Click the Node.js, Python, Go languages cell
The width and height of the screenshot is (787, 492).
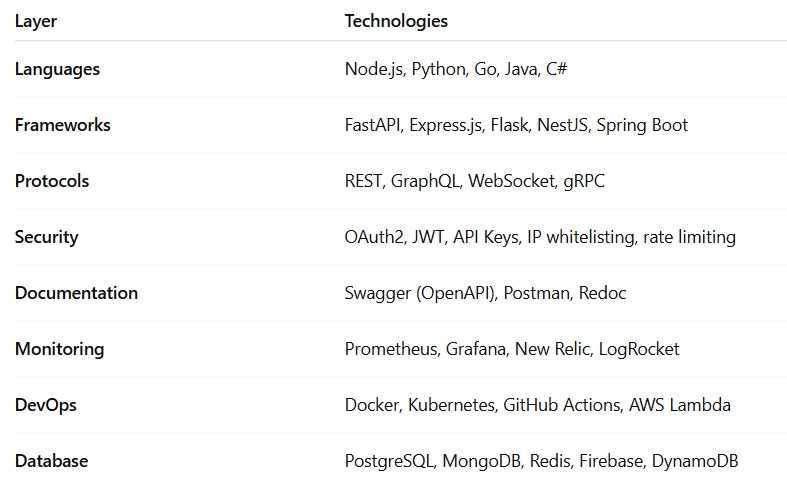[x=457, y=69]
